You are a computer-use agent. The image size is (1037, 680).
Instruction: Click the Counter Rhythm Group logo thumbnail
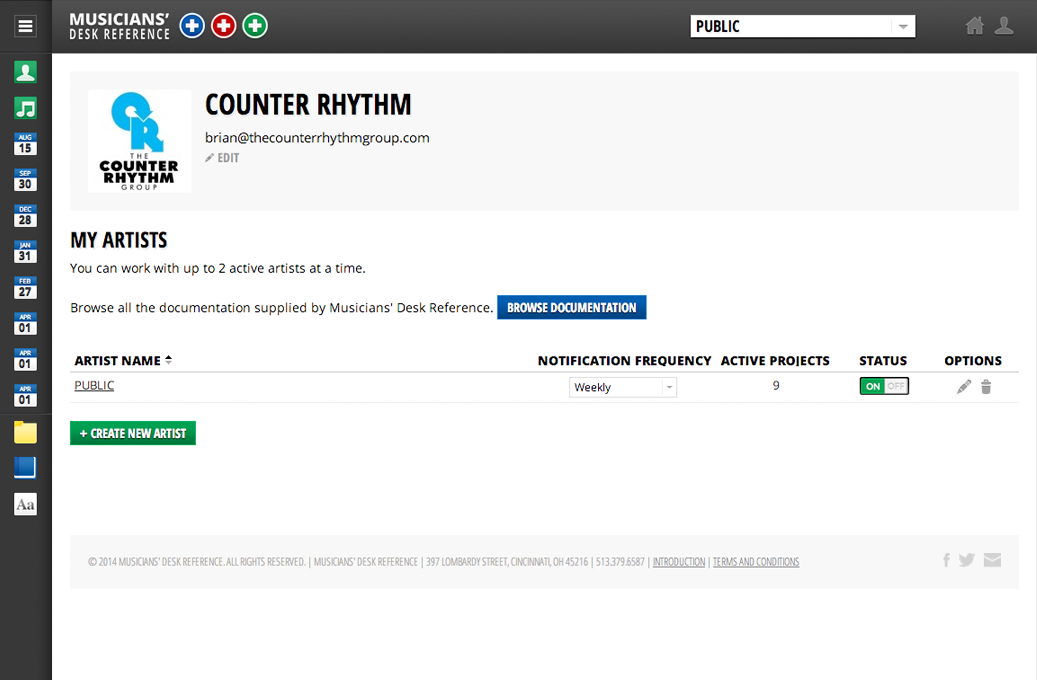pyautogui.click(x=139, y=141)
